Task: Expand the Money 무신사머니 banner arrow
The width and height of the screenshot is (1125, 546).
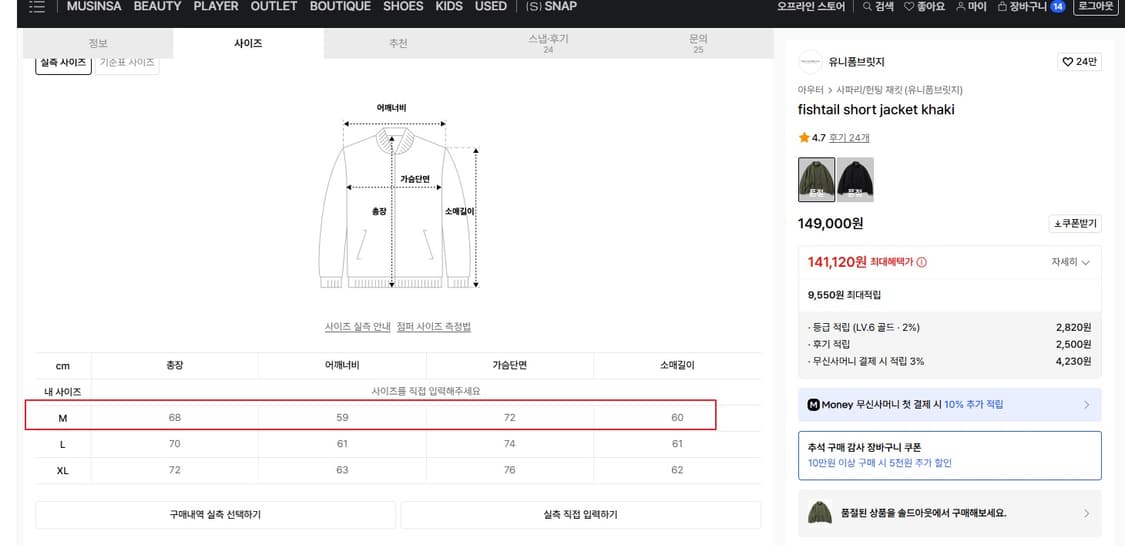Action: pos(1086,405)
